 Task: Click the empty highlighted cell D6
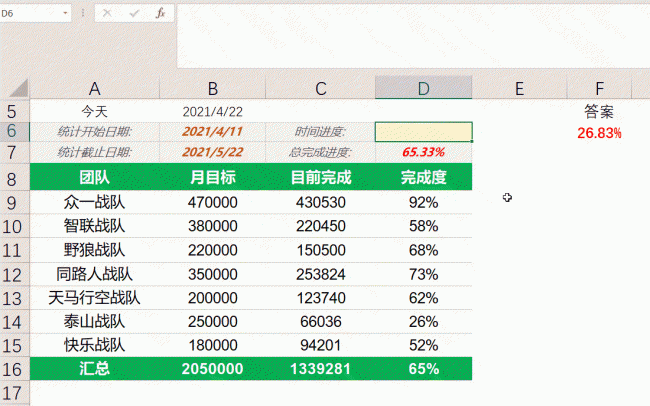(424, 132)
